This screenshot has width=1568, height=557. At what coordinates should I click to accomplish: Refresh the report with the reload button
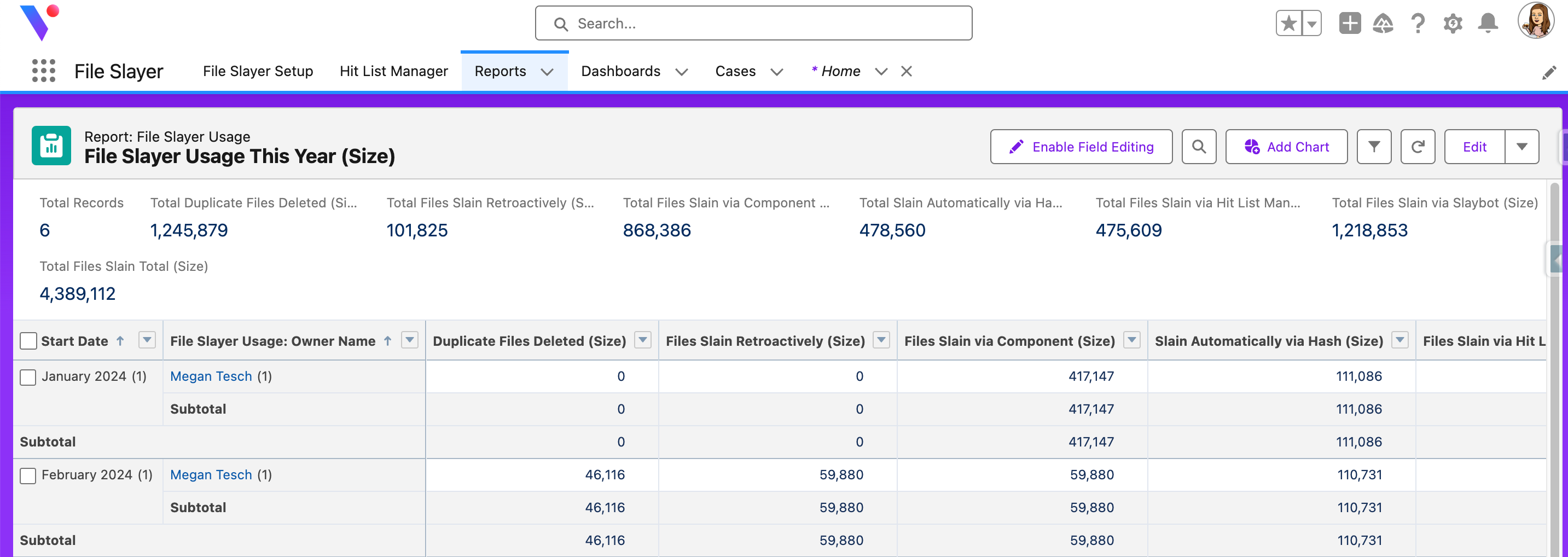tap(1418, 147)
